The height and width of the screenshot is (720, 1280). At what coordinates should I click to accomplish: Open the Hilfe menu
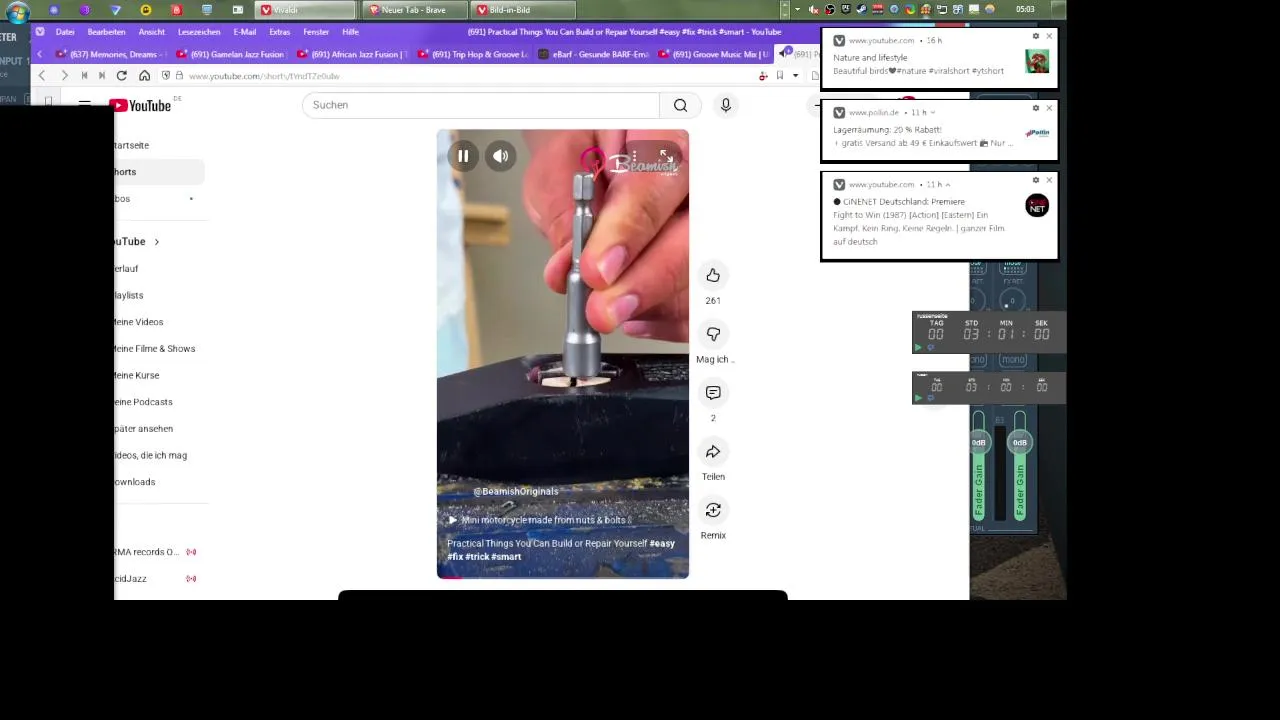(350, 32)
